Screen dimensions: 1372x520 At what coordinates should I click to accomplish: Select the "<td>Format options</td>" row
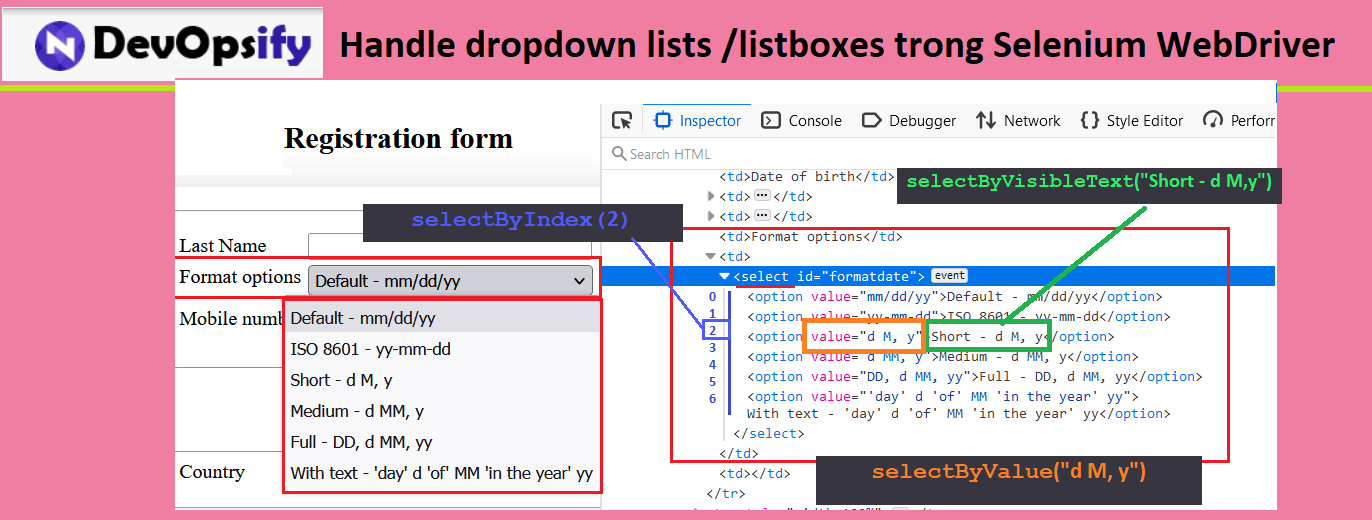pyautogui.click(x=811, y=236)
